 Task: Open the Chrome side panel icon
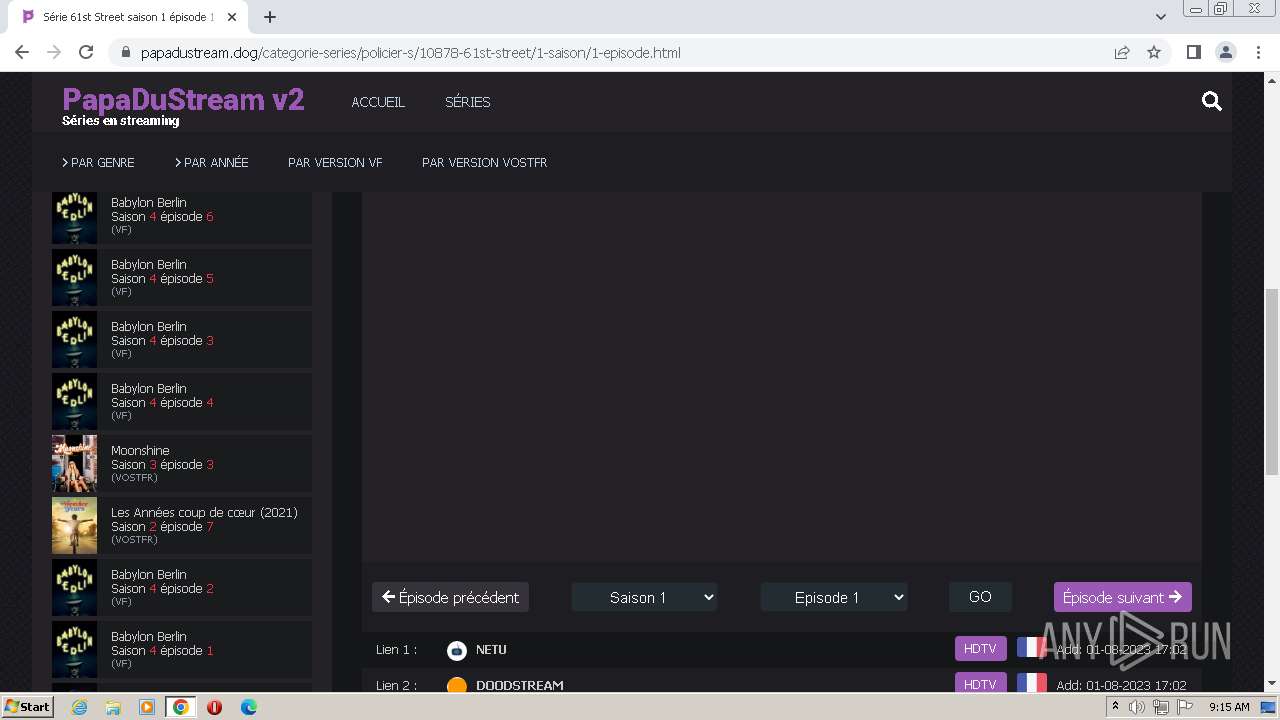pos(1193,52)
